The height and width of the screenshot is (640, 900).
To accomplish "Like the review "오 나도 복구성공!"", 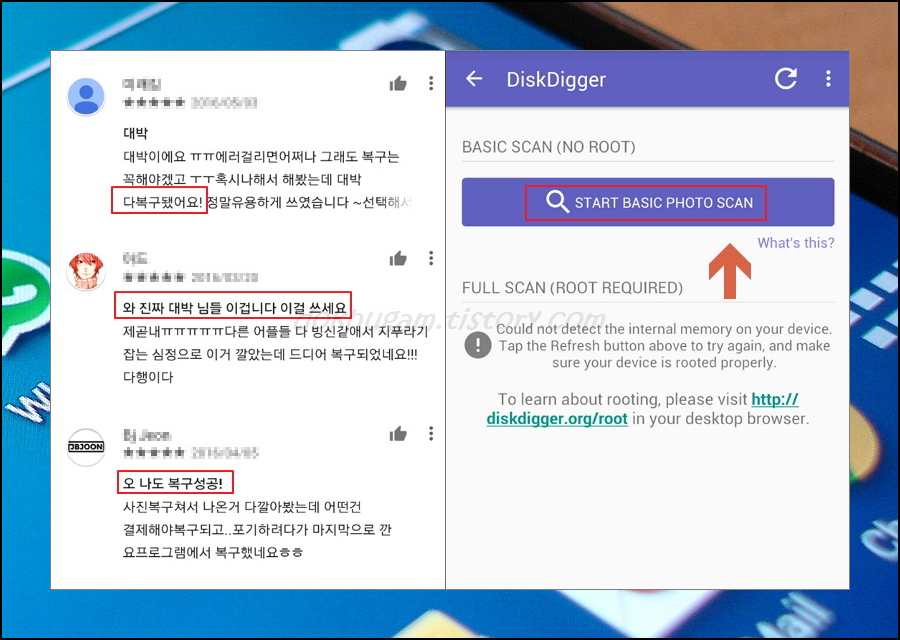I will coord(398,434).
